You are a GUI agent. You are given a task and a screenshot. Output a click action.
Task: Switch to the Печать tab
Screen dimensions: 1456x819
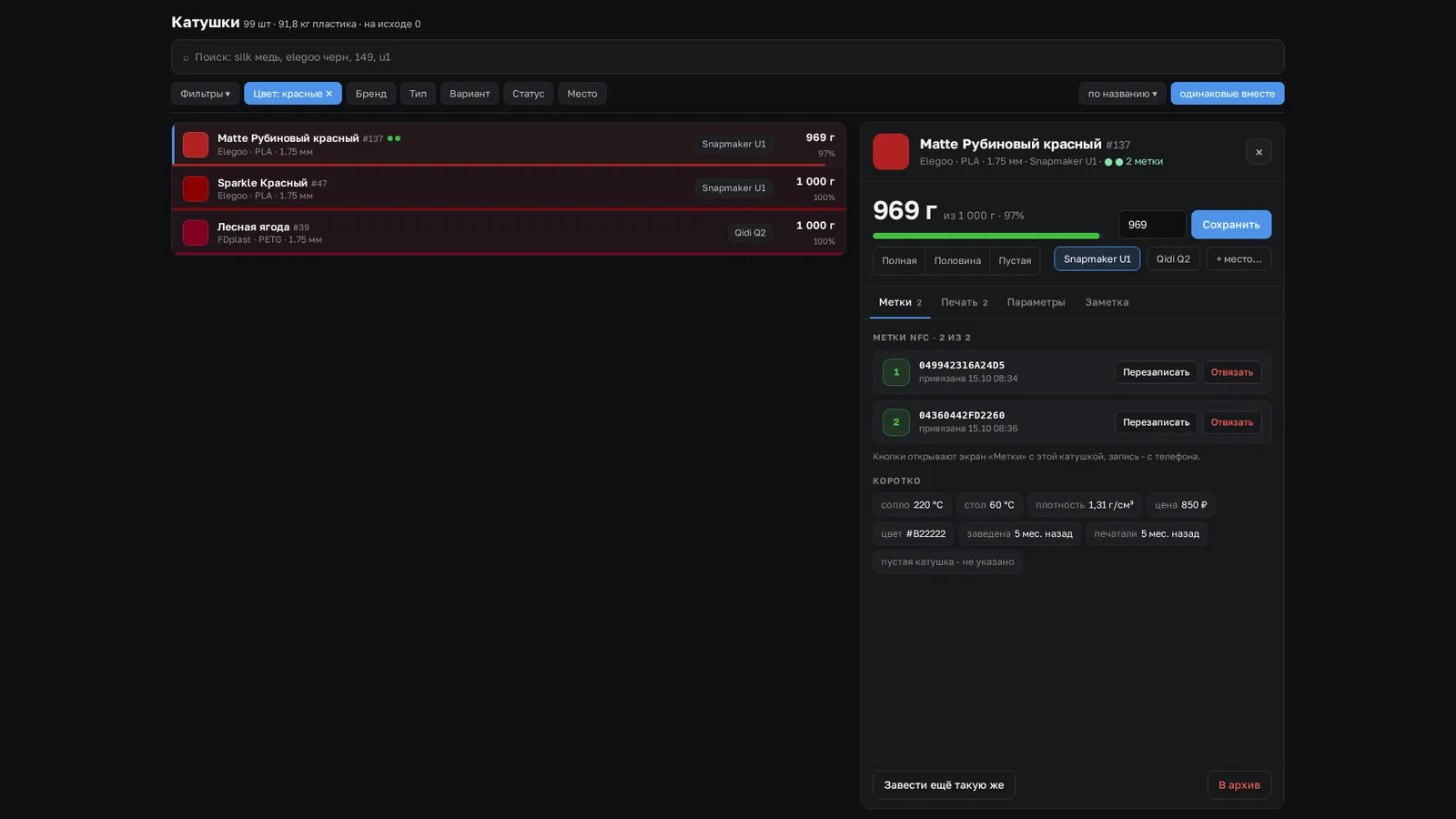[x=964, y=302]
